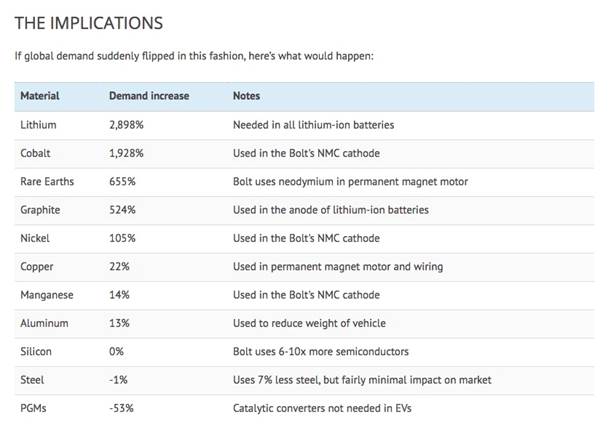Click the Silicon material cell
The image size is (611, 425).
[37, 353]
